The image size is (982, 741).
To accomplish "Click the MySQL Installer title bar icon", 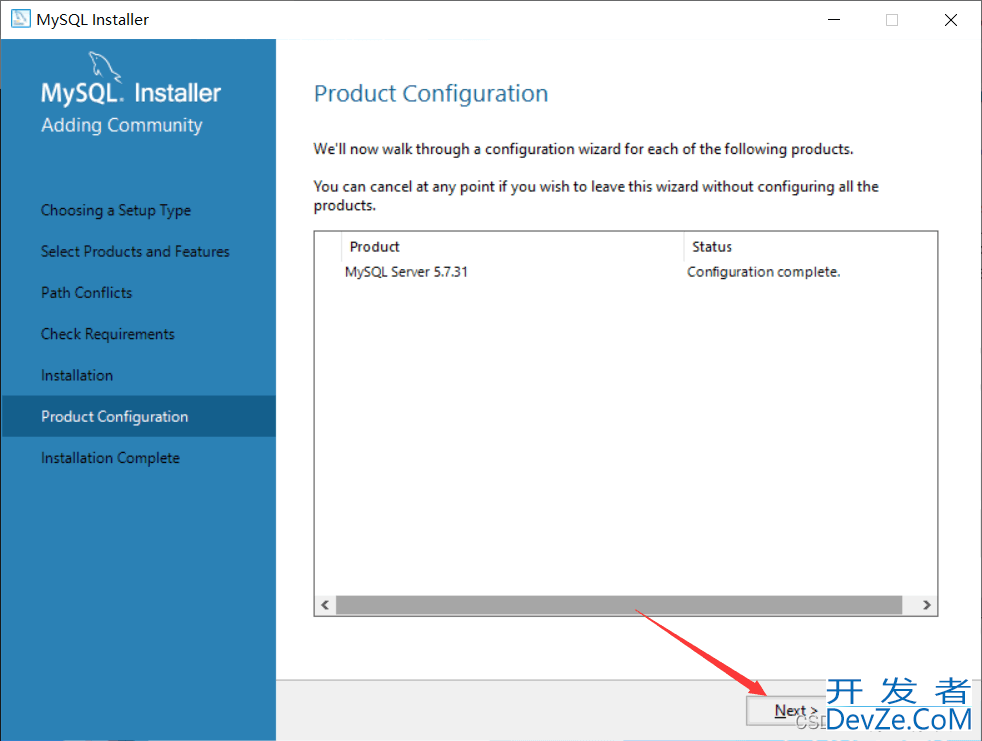I will coord(21,19).
